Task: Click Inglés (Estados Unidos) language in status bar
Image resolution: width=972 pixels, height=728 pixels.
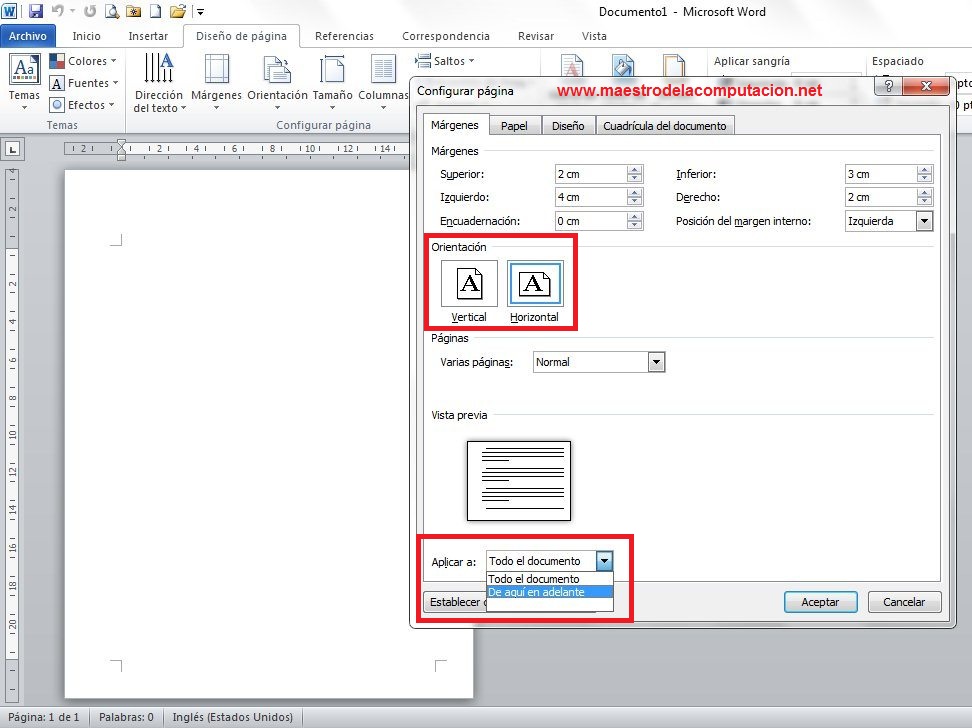Action: [x=232, y=717]
